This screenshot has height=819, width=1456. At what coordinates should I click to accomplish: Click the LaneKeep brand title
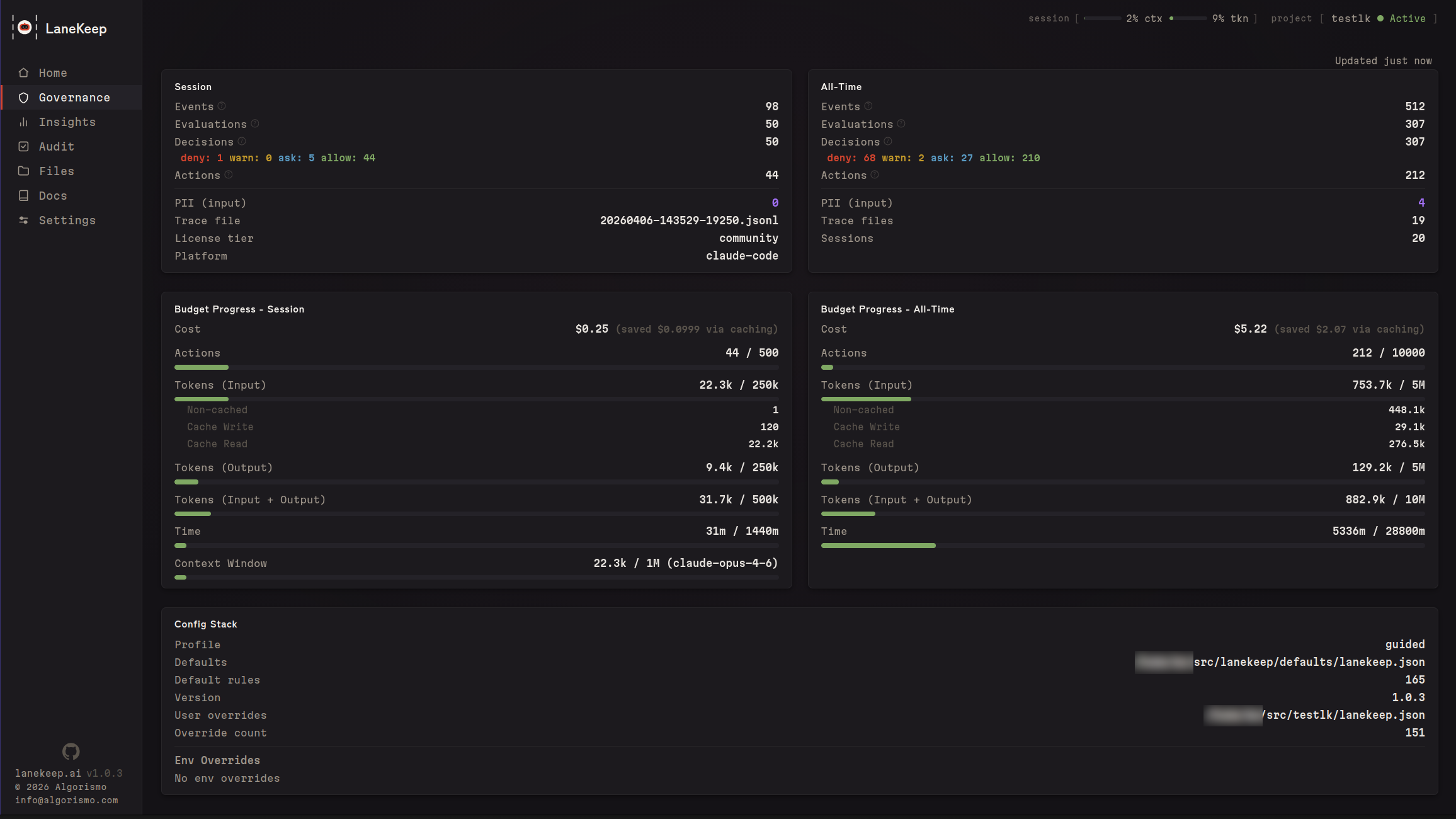click(x=76, y=29)
